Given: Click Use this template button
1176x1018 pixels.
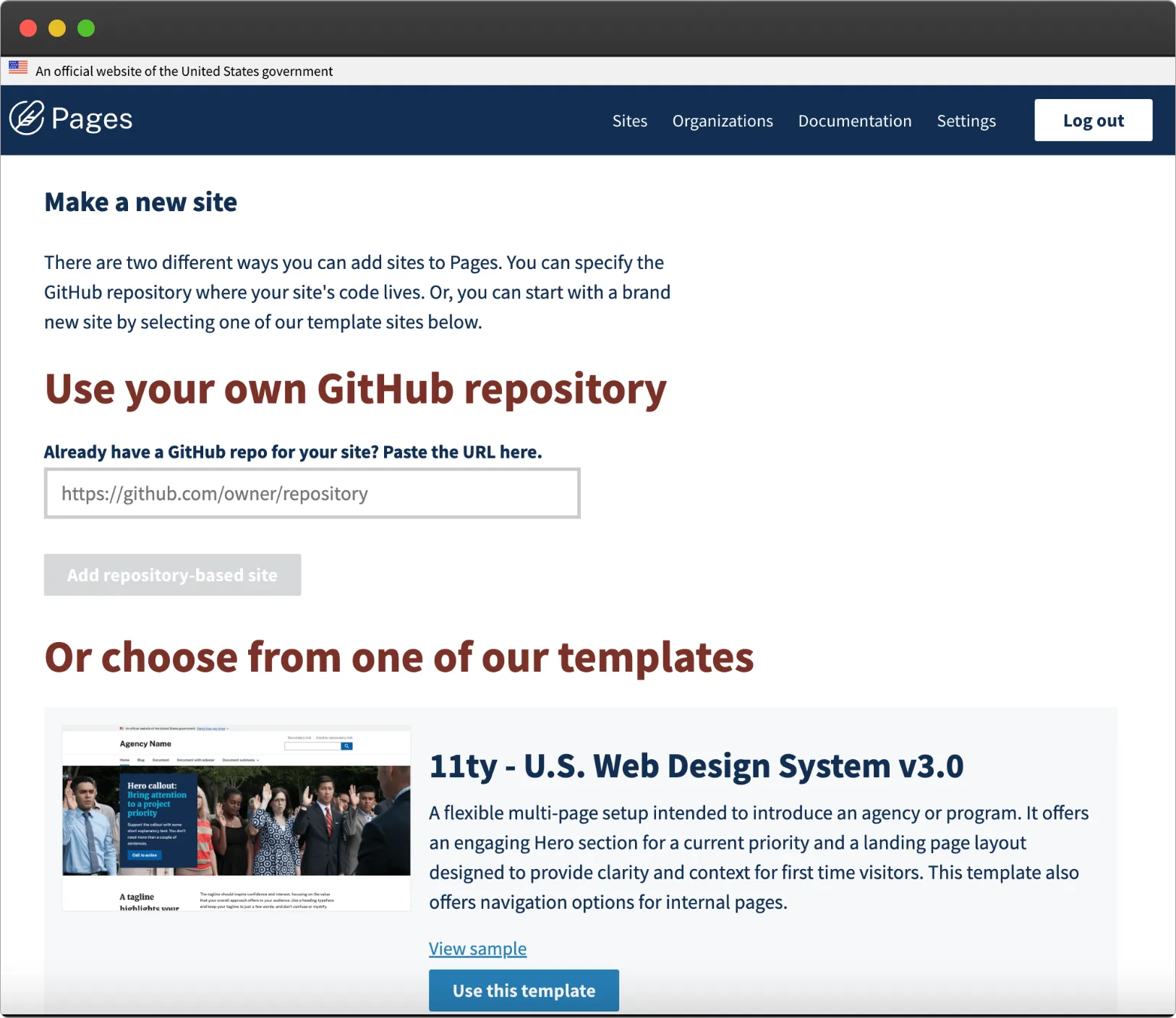Looking at the screenshot, I should coord(524,991).
